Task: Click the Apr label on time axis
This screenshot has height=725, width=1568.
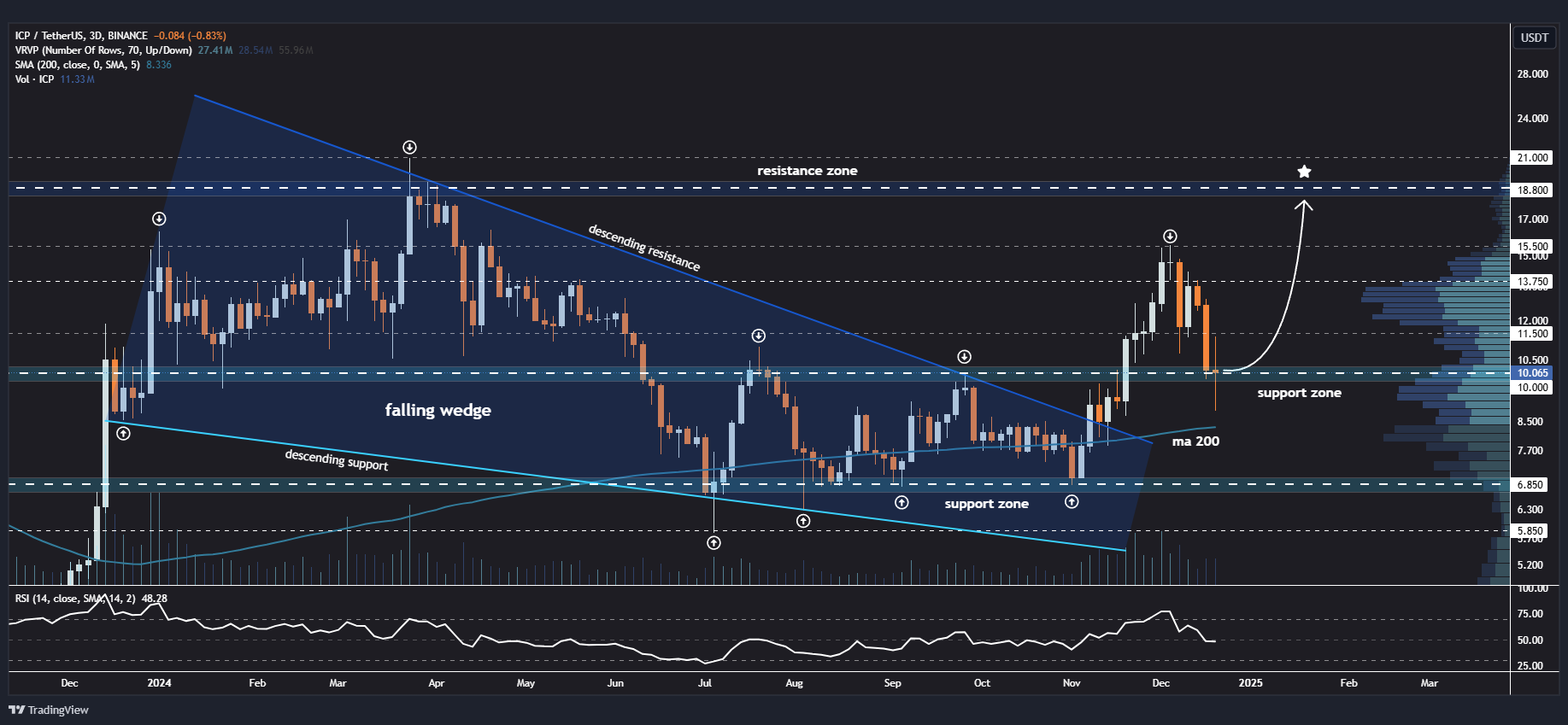Action: pyautogui.click(x=436, y=683)
